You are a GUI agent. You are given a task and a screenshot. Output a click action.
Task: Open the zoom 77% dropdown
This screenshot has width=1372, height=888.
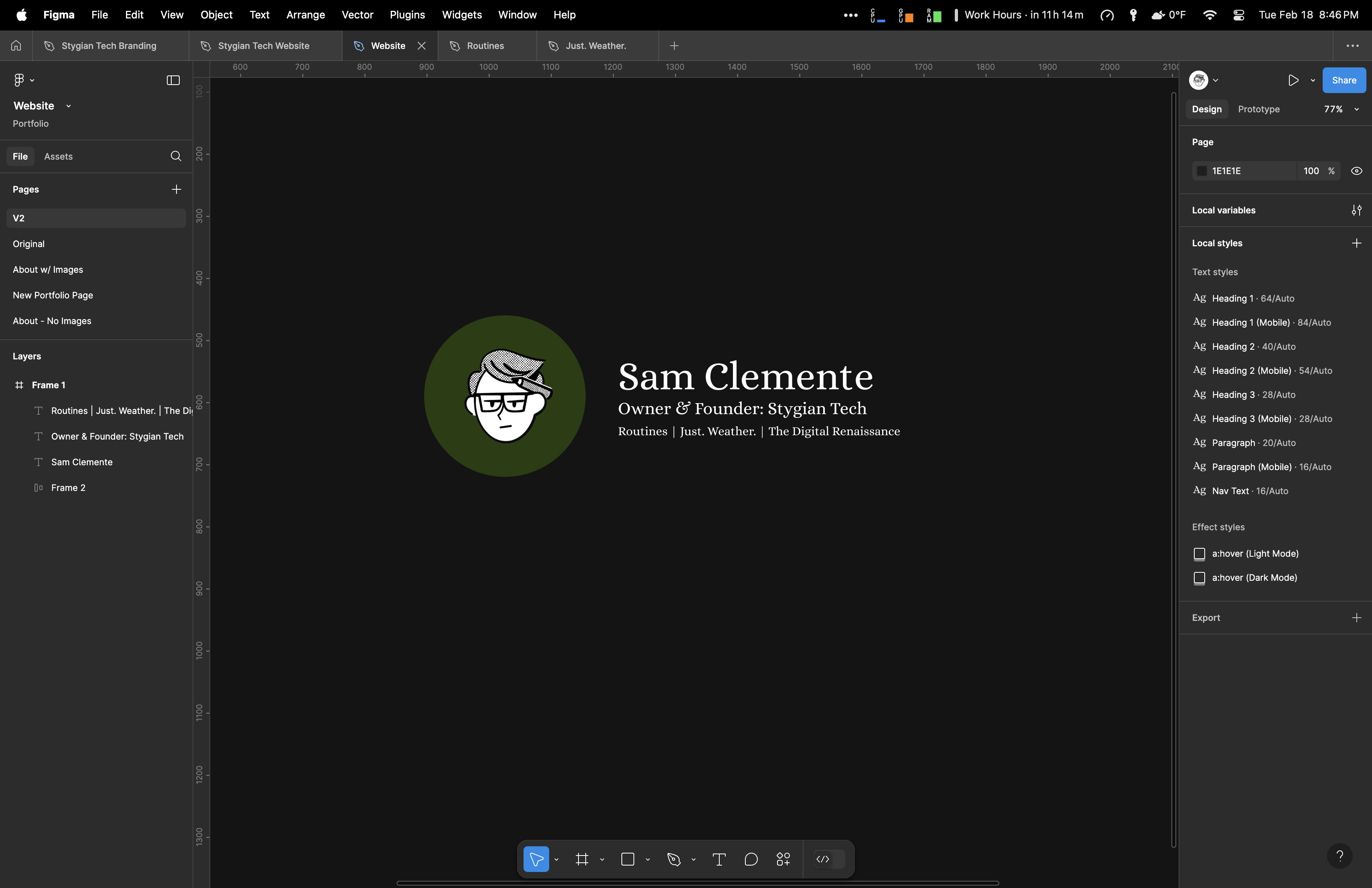1342,109
